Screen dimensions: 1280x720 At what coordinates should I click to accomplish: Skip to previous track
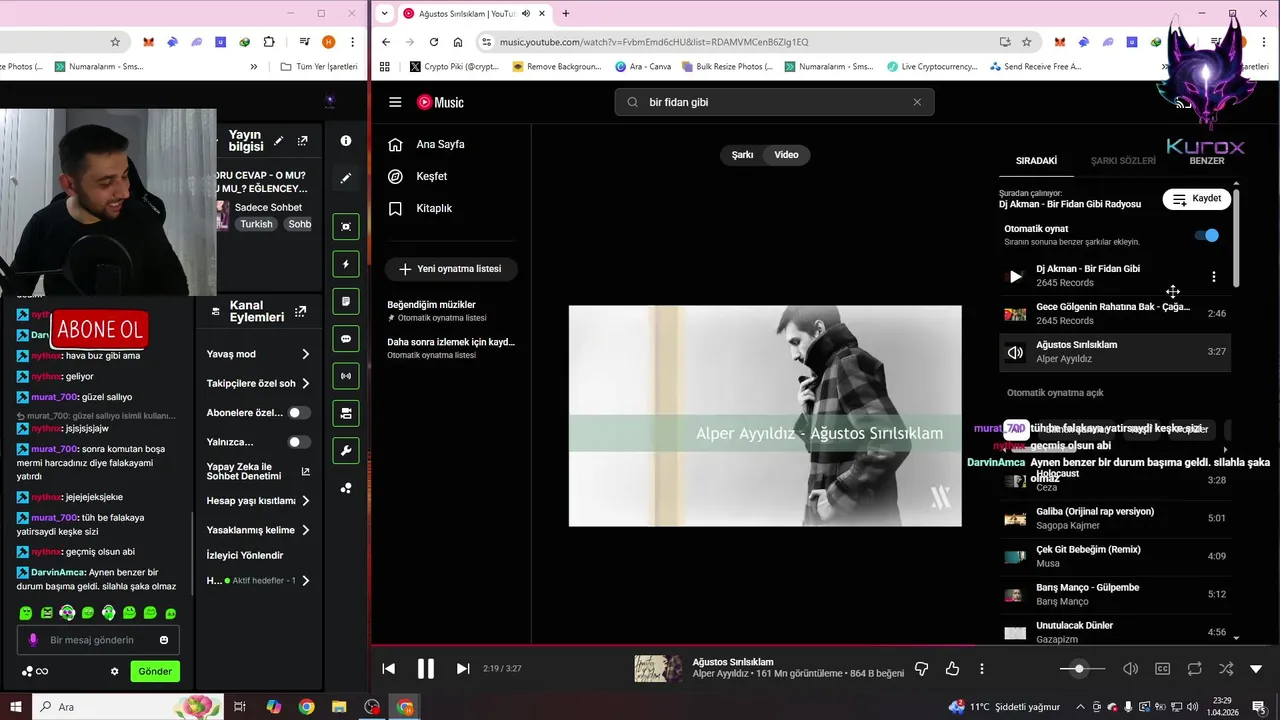click(389, 668)
